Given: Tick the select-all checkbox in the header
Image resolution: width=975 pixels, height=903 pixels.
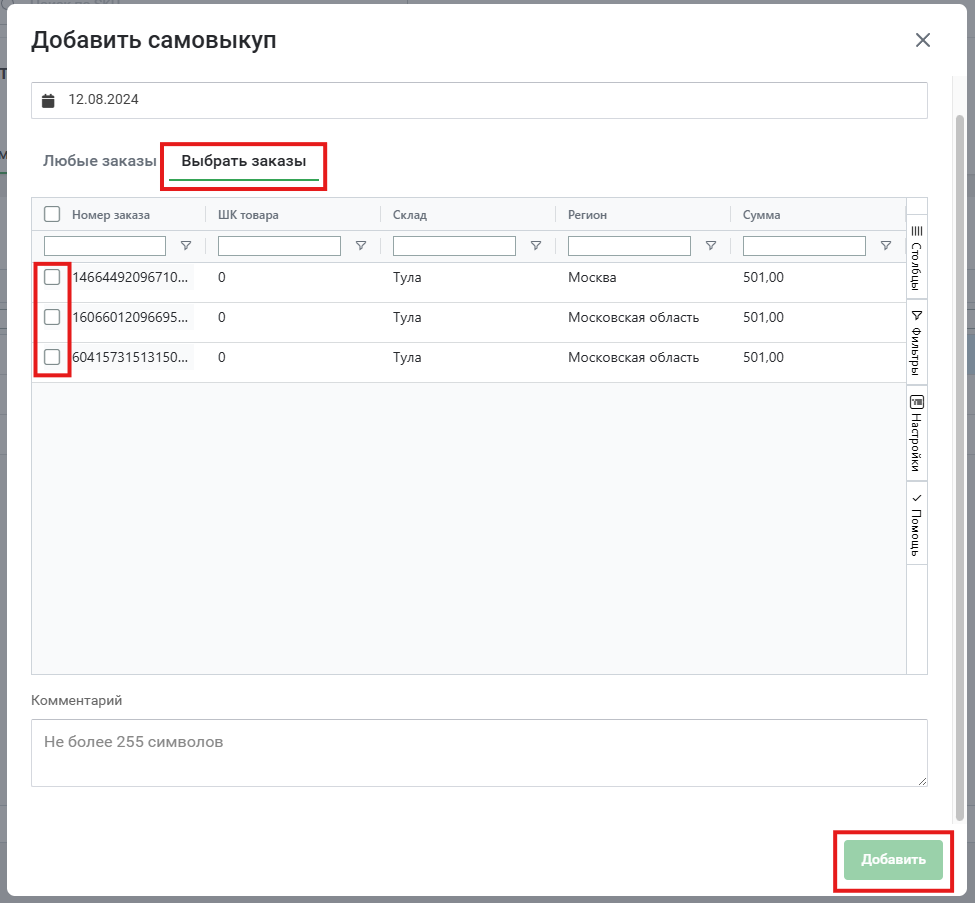Looking at the screenshot, I should 52,215.
